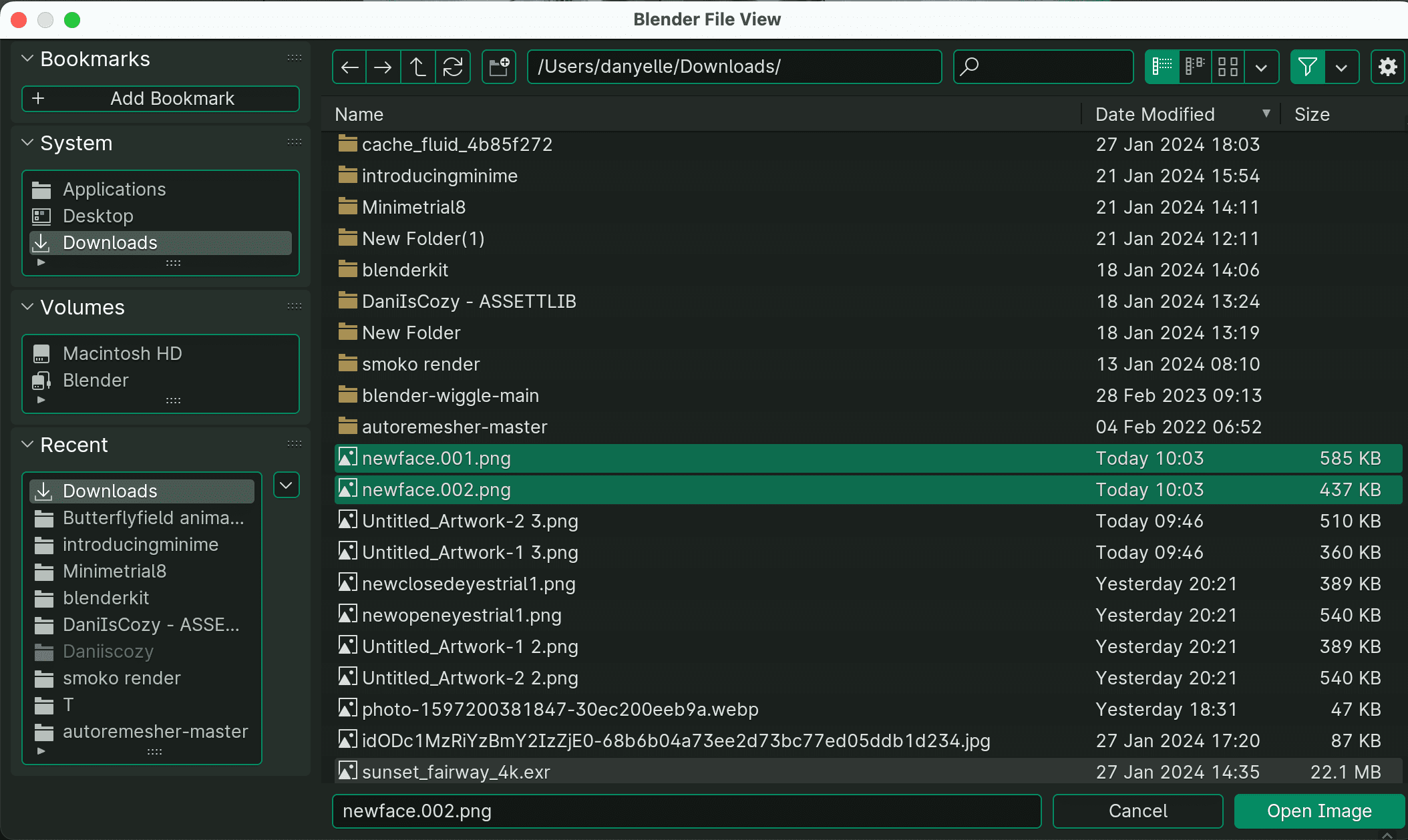Select photo-1597200381847 webp image icon
The height and width of the screenshot is (840, 1408).
(x=347, y=708)
